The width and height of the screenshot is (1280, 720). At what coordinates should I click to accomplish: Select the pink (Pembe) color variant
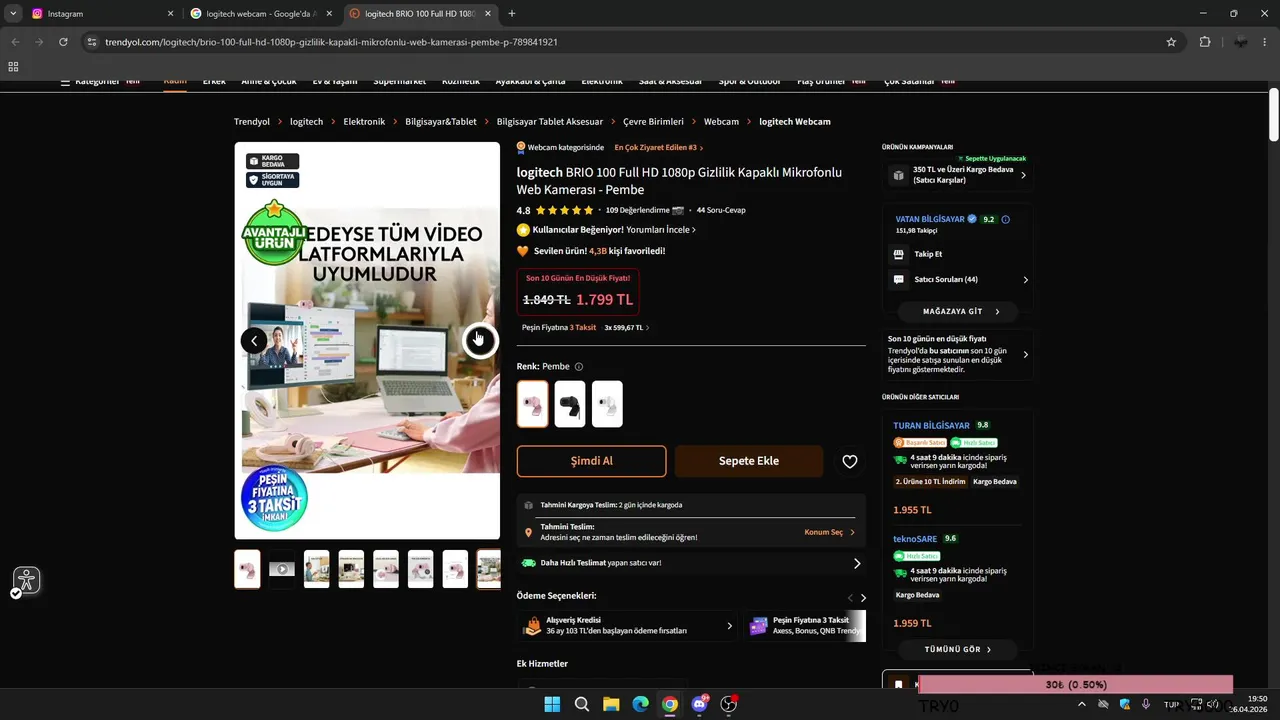[x=533, y=404]
